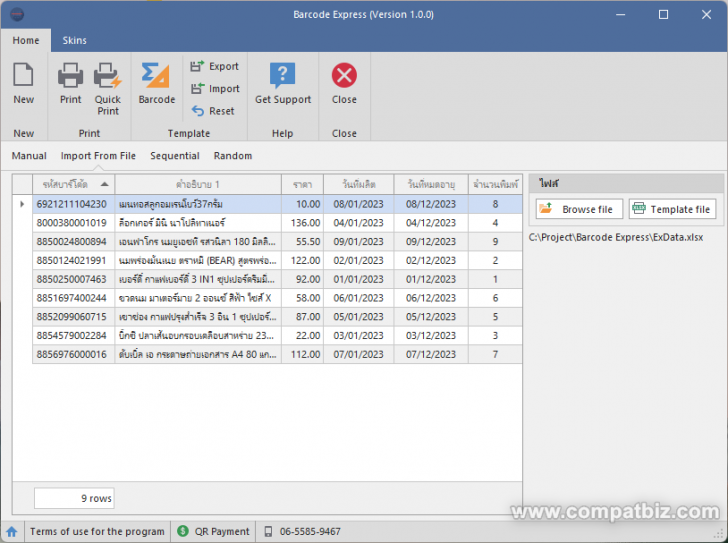Click print quantity cell 8

(x=495, y=204)
